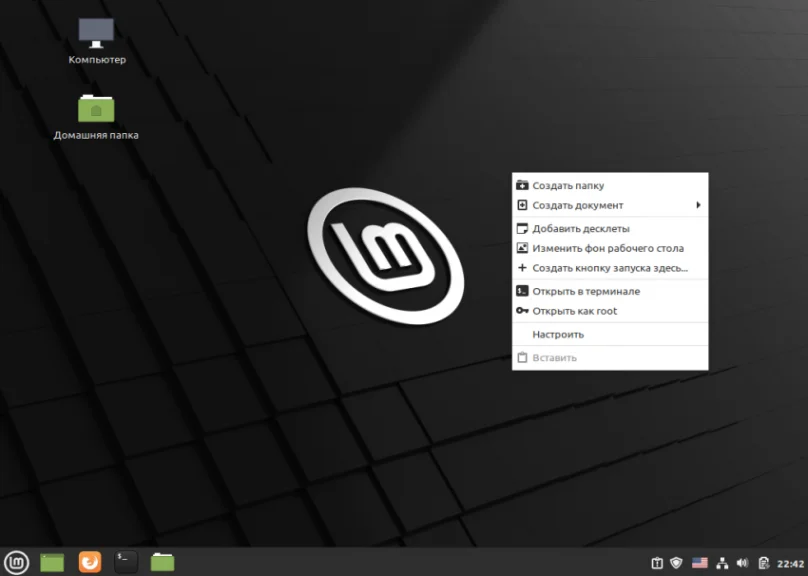Open the network connections tray icon
Viewport: 808px width, 576px height.
click(x=721, y=563)
